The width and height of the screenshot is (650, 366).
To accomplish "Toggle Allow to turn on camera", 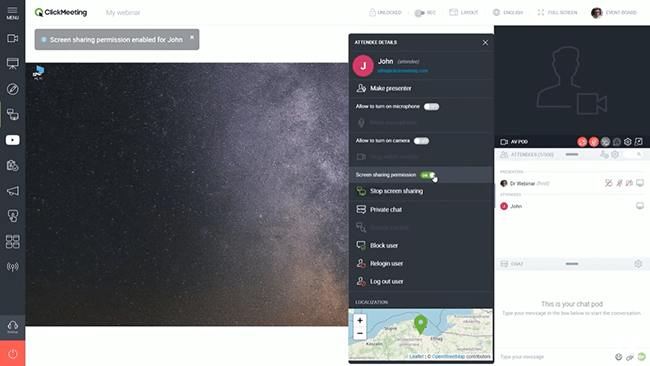I will click(422, 141).
